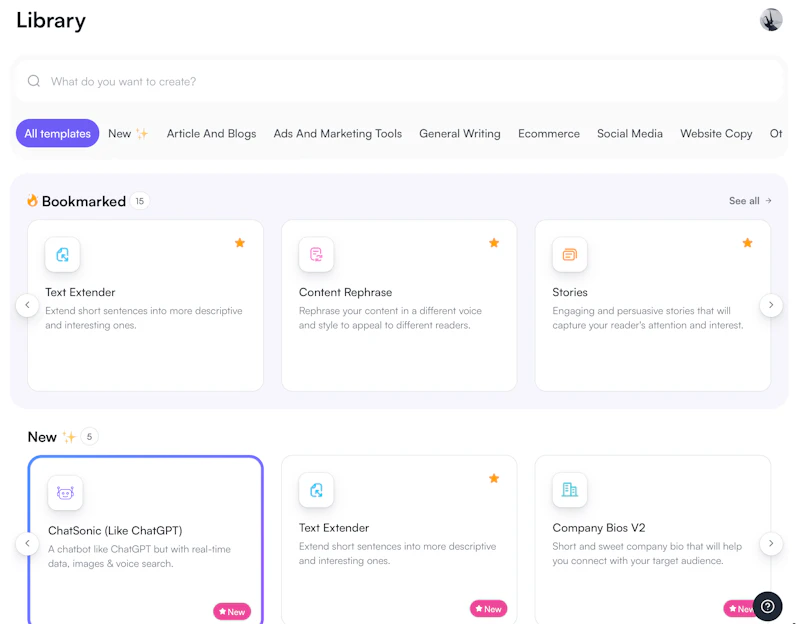Viewport: 800px width, 624px height.
Task: Click the ChatSonic robot icon
Action: click(65, 493)
